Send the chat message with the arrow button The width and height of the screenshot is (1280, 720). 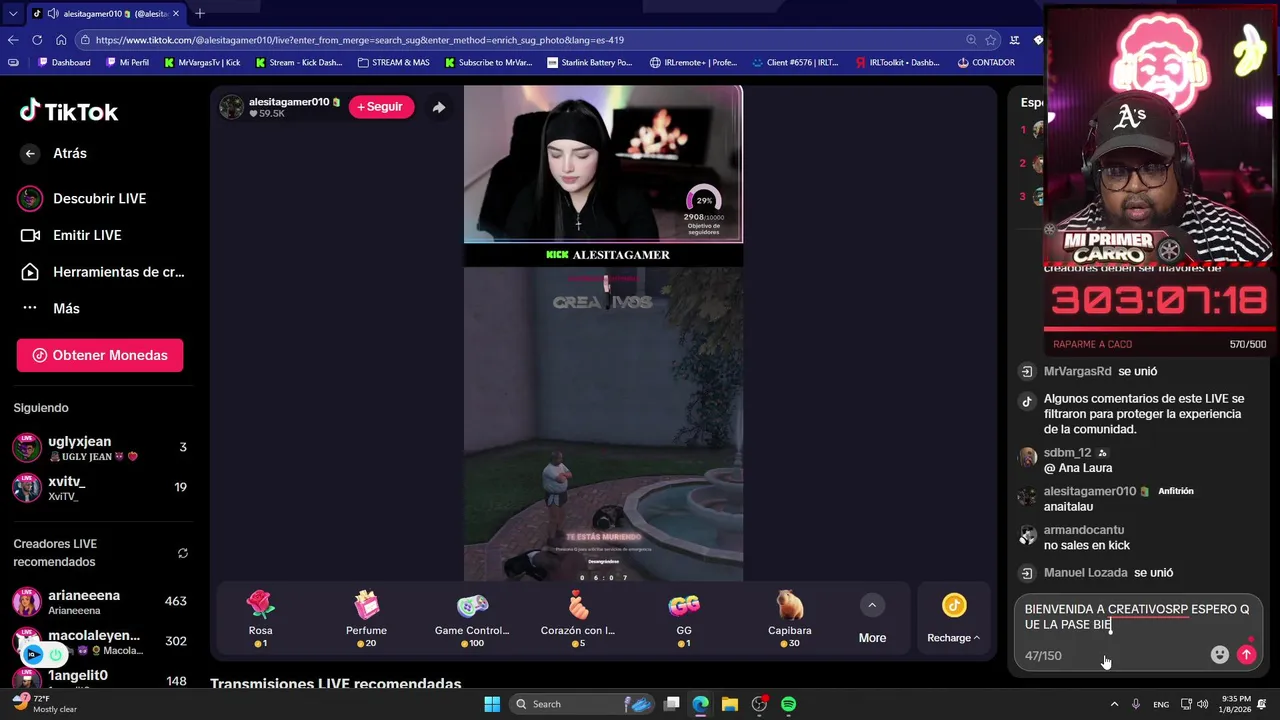point(1246,655)
